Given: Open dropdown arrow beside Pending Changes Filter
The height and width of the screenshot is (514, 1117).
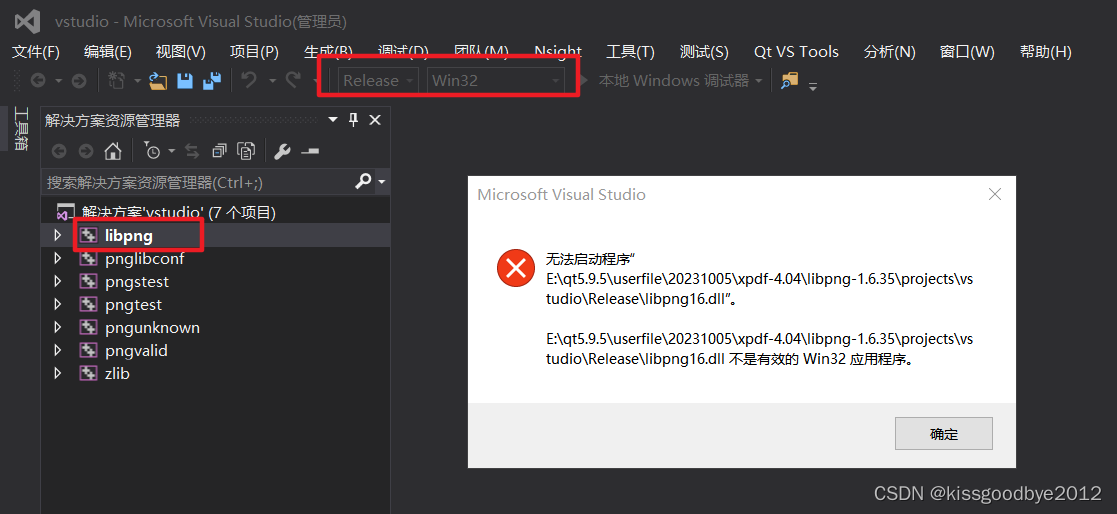Looking at the screenshot, I should pyautogui.click(x=172, y=152).
